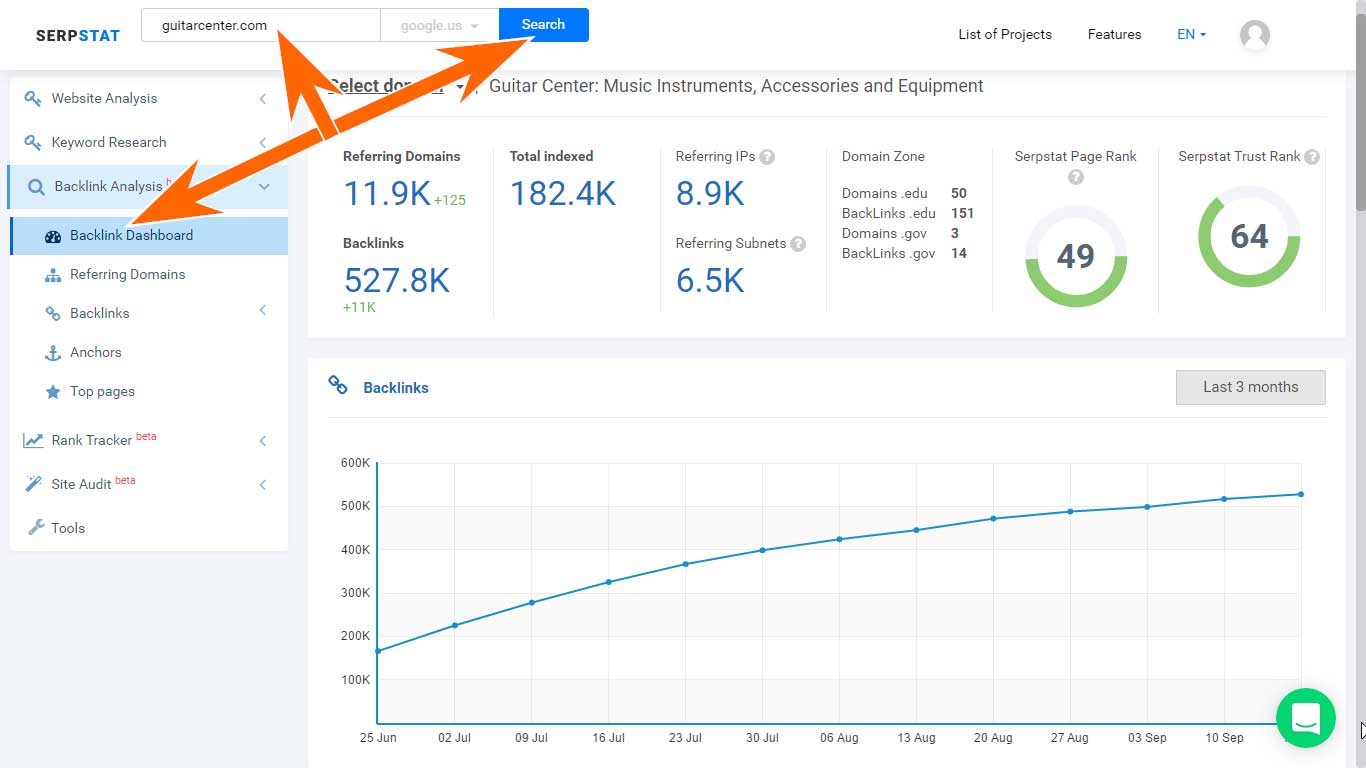Image resolution: width=1366 pixels, height=768 pixels.
Task: Open Tools in sidebar
Action: 68,528
